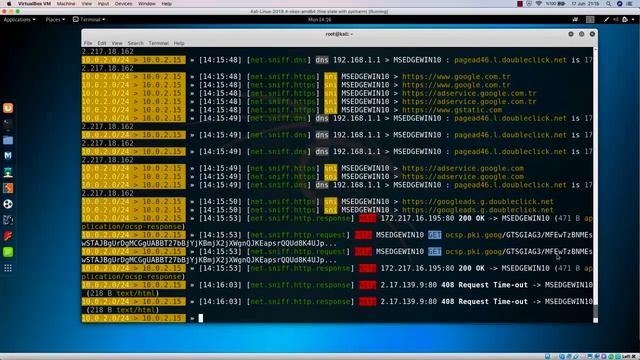Screen dimensions: 640x360
Task: Open the Files folder icon in the dock
Action: tap(8, 140)
